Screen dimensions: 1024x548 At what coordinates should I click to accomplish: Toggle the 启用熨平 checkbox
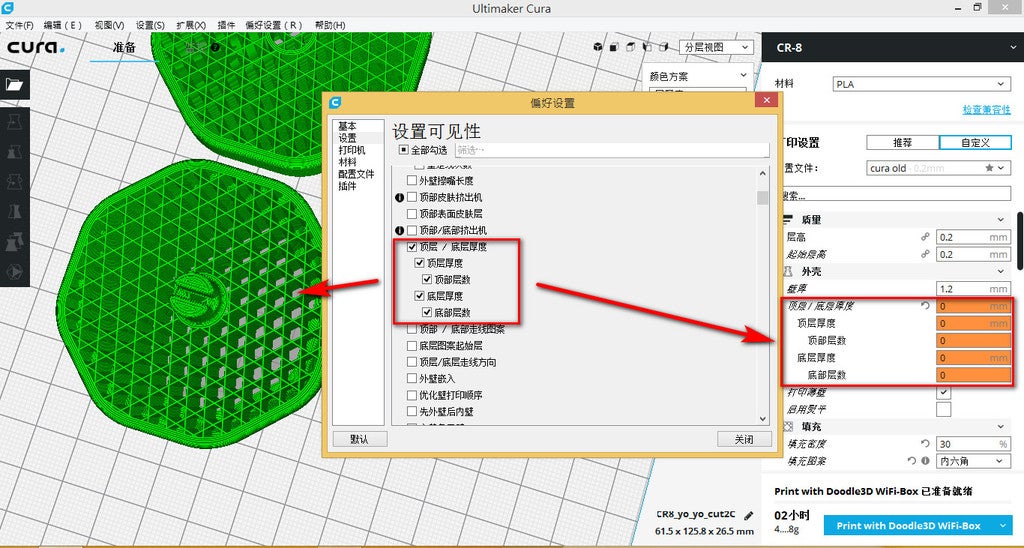click(944, 410)
